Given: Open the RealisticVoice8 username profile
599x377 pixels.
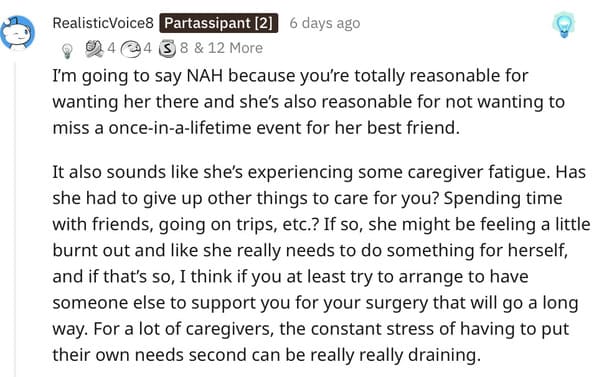Looking at the screenshot, I should coord(103,23).
